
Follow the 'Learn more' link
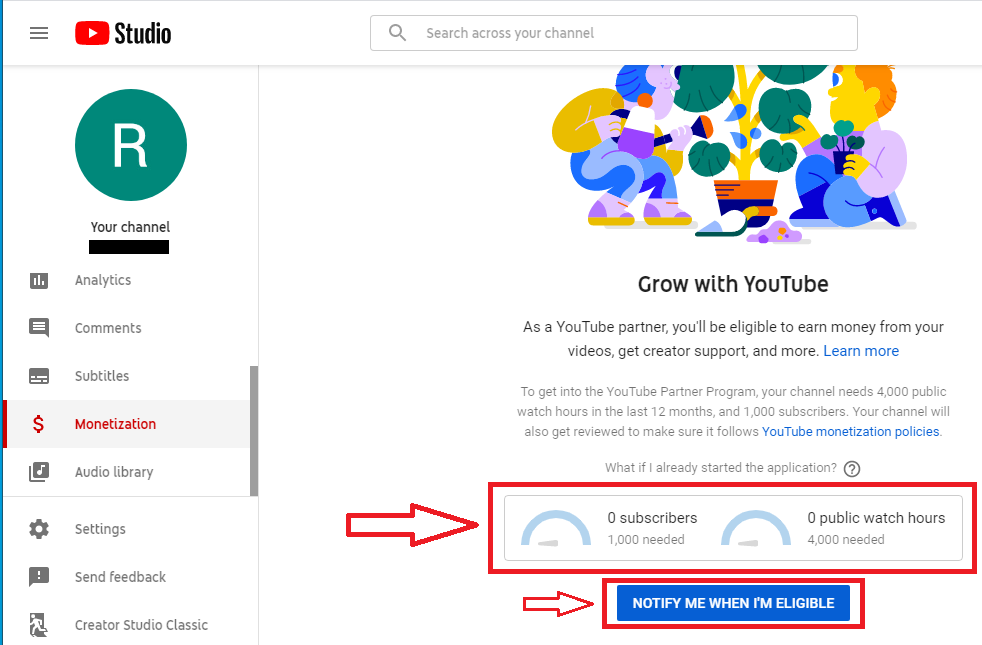(861, 351)
